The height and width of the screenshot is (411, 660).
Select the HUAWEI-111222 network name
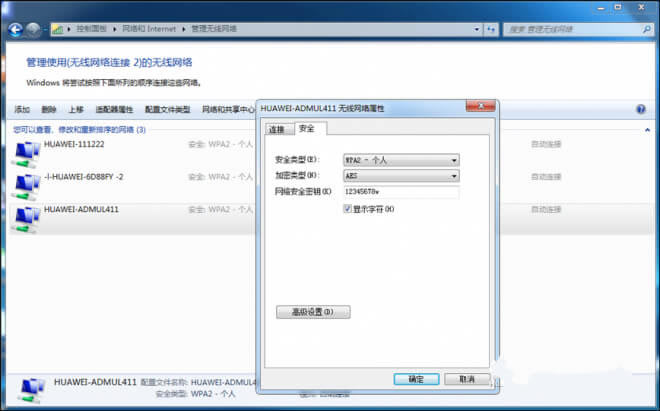[74, 144]
